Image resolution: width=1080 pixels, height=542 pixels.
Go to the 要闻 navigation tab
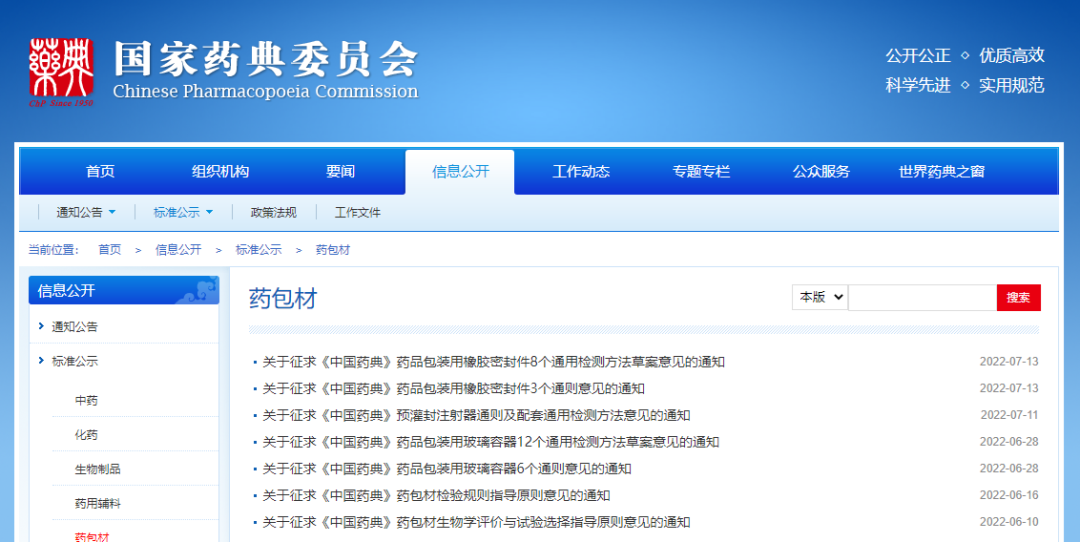click(340, 171)
